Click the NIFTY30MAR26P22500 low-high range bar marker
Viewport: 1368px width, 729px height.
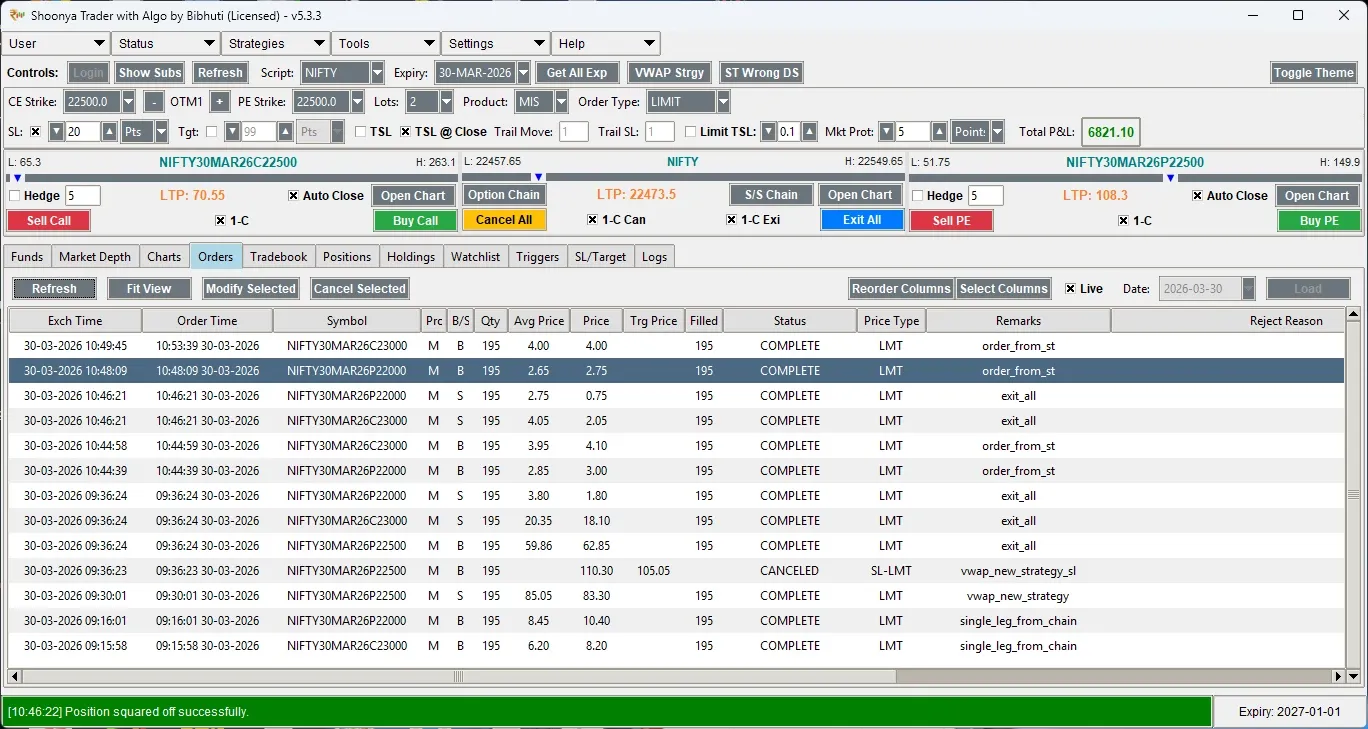[x=1170, y=178]
